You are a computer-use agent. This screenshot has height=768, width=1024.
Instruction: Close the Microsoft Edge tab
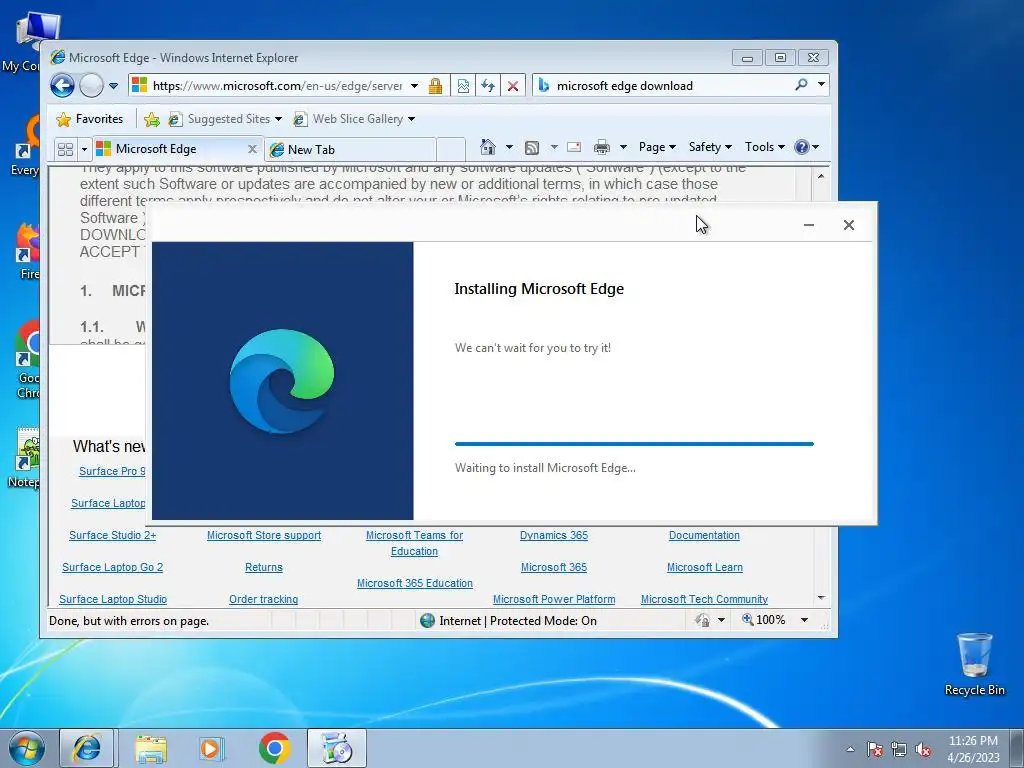click(252, 149)
